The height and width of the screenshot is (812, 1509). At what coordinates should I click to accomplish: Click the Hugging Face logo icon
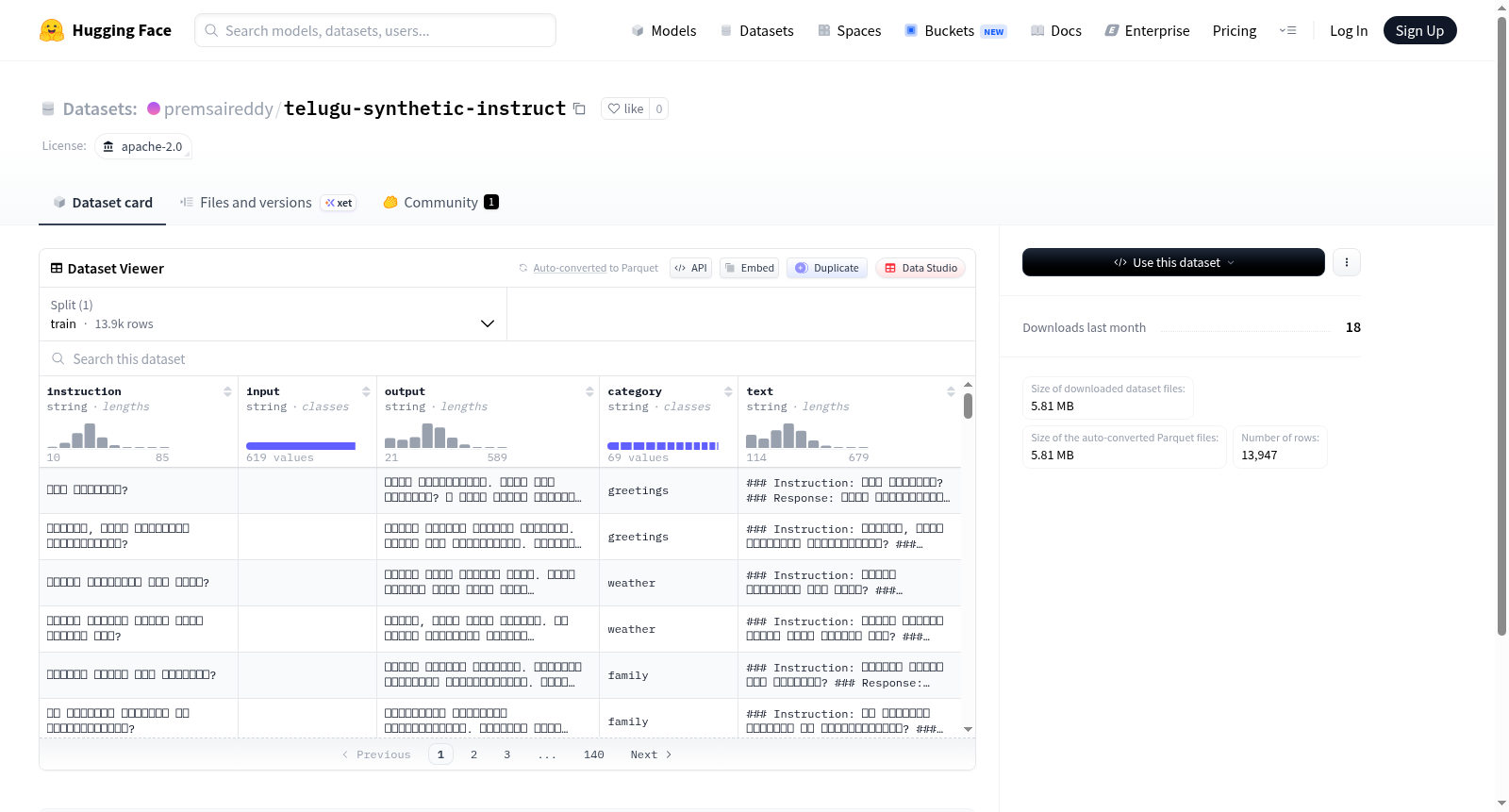51,30
